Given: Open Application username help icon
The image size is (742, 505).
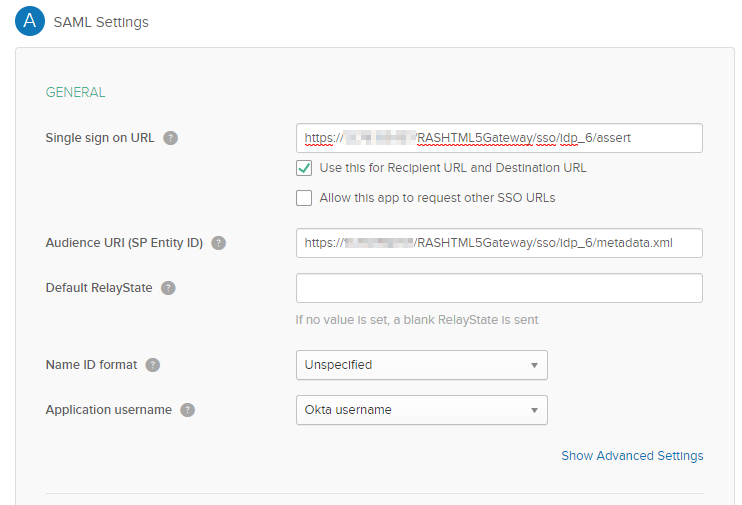Looking at the screenshot, I should 187,410.
